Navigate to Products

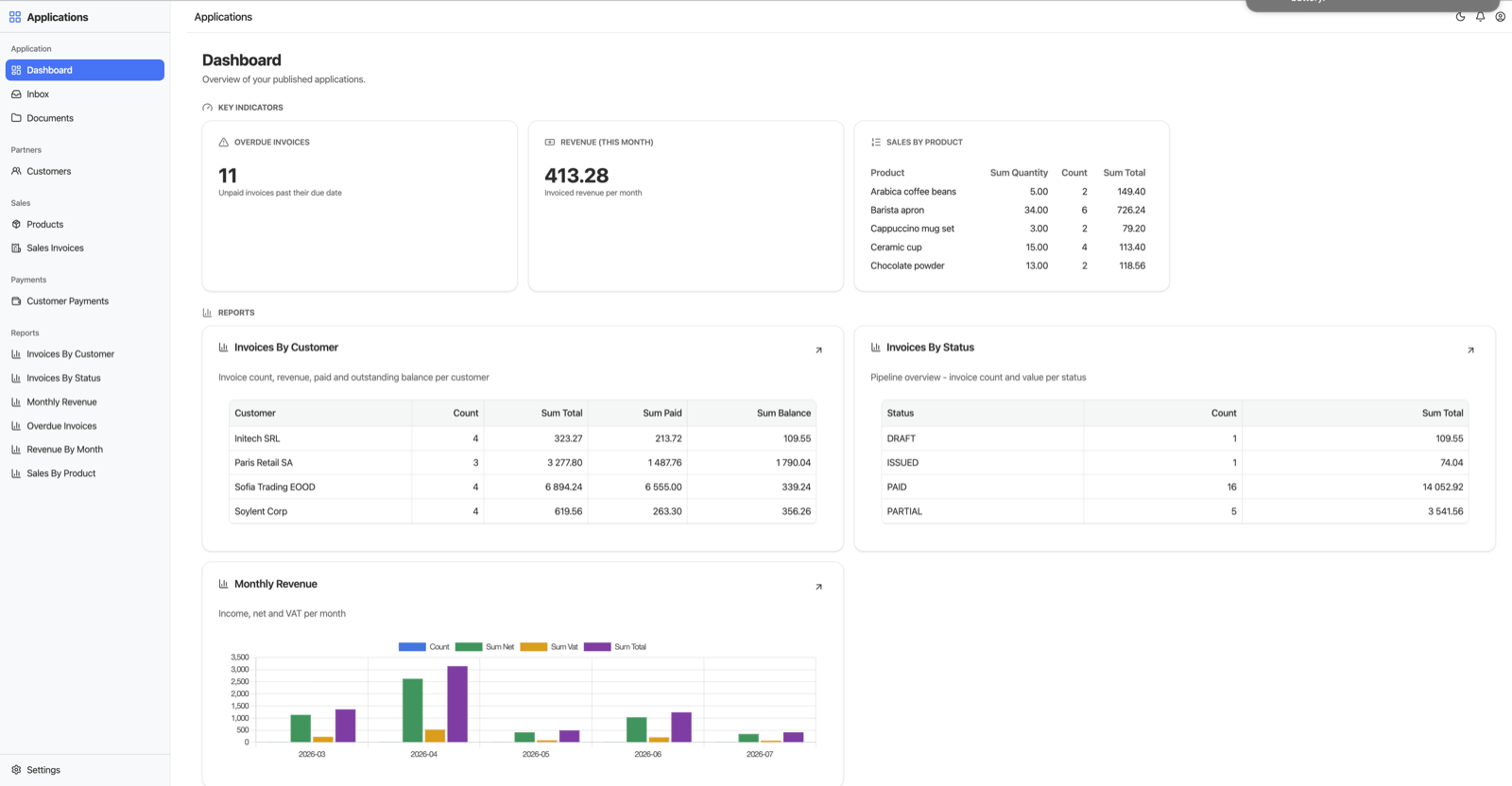(85, 224)
